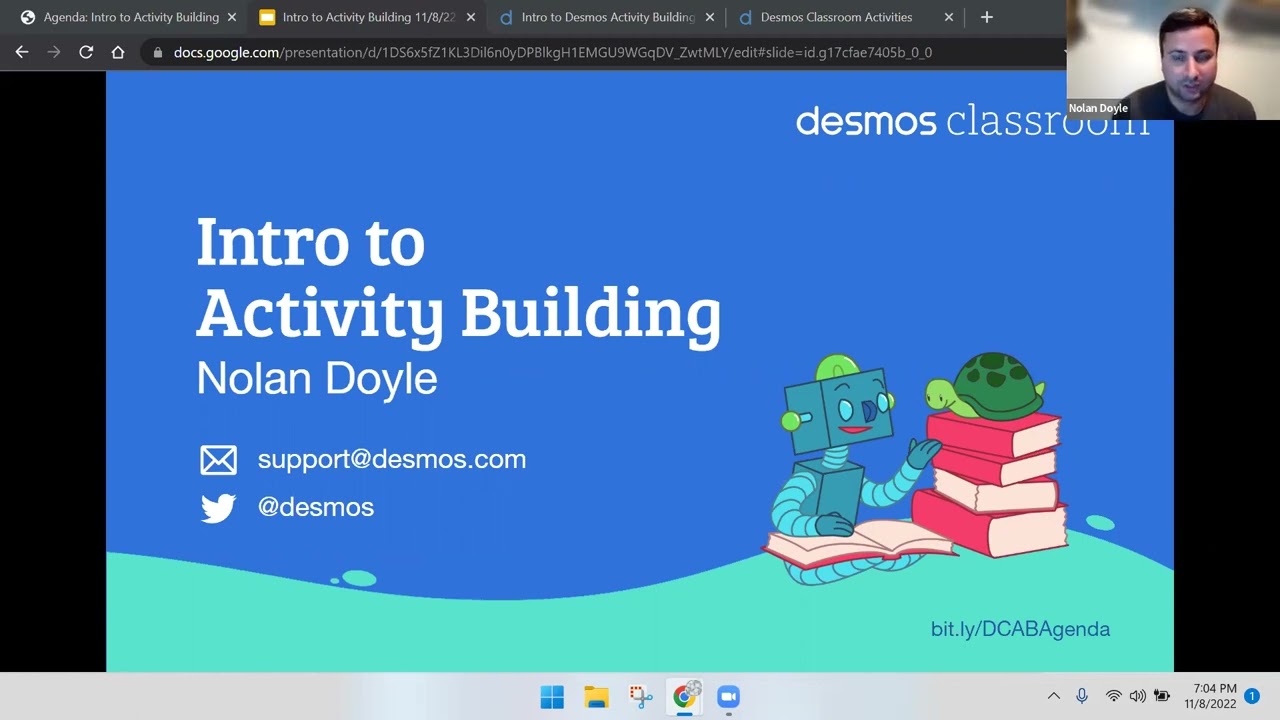Click Nolan Doyle's webcam video thumbnail

click(x=1173, y=60)
